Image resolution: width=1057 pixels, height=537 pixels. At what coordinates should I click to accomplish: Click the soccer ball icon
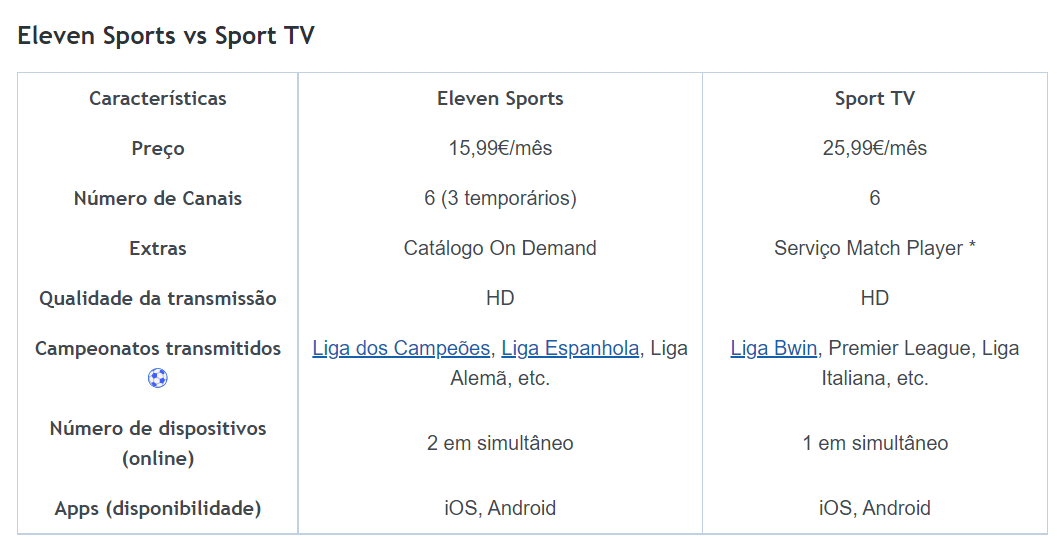tap(157, 378)
